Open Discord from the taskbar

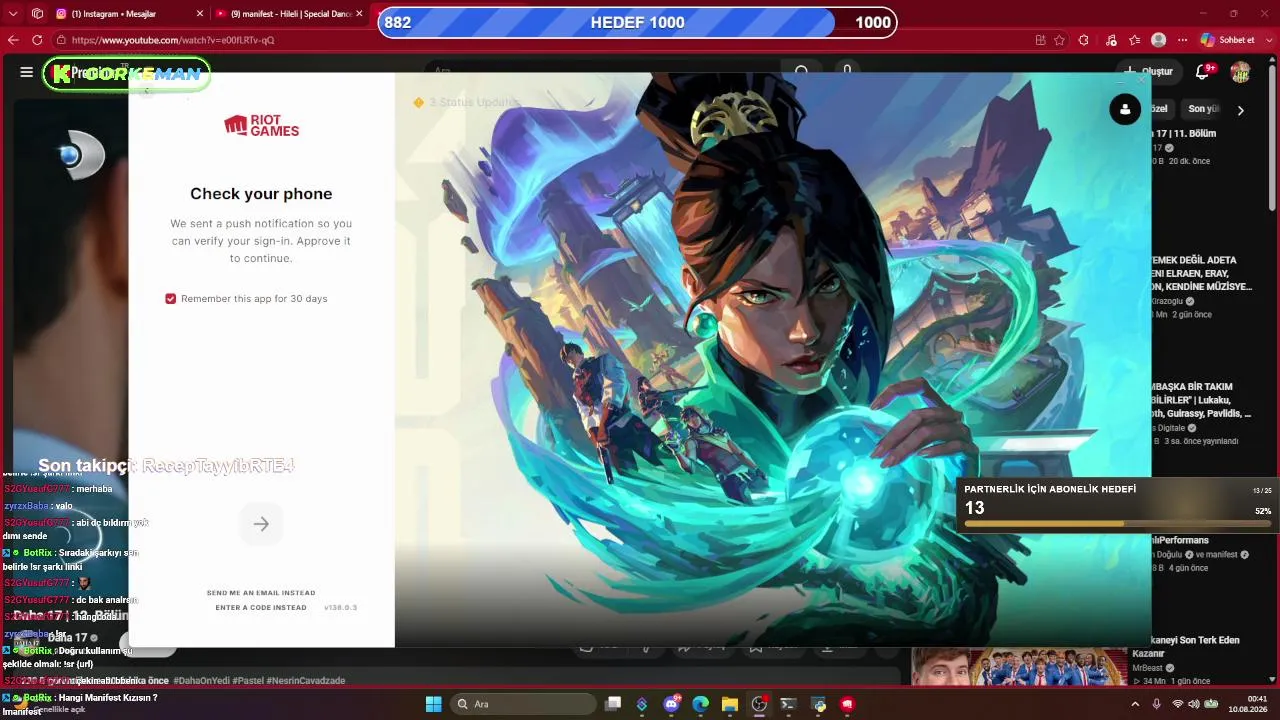[x=671, y=704]
